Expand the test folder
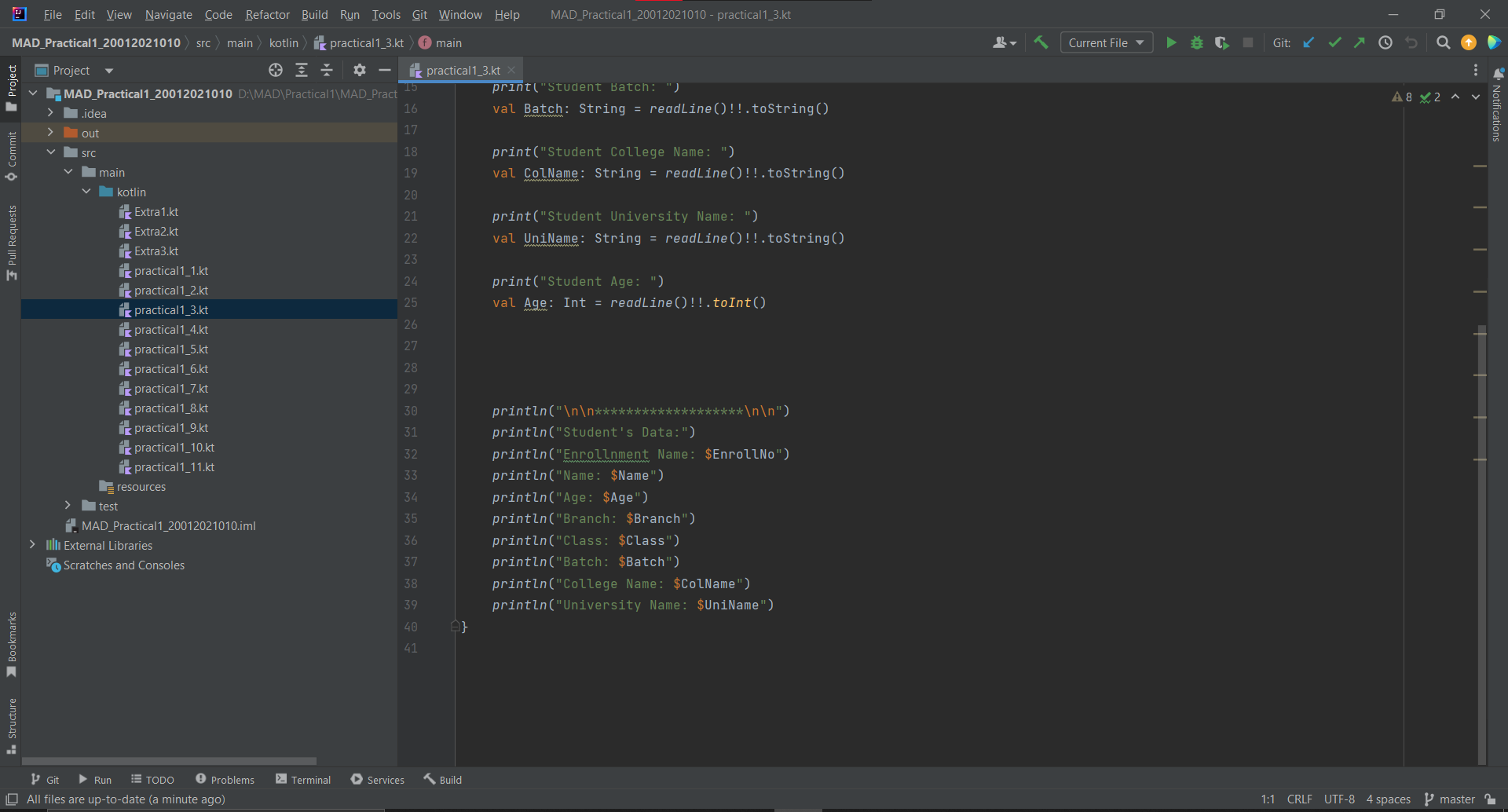This screenshot has height=812, width=1508. [68, 506]
